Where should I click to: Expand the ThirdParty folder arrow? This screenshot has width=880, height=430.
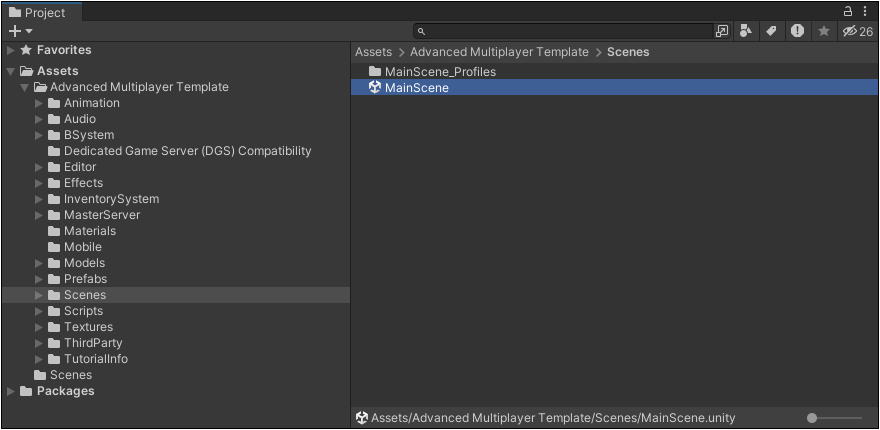click(x=39, y=343)
